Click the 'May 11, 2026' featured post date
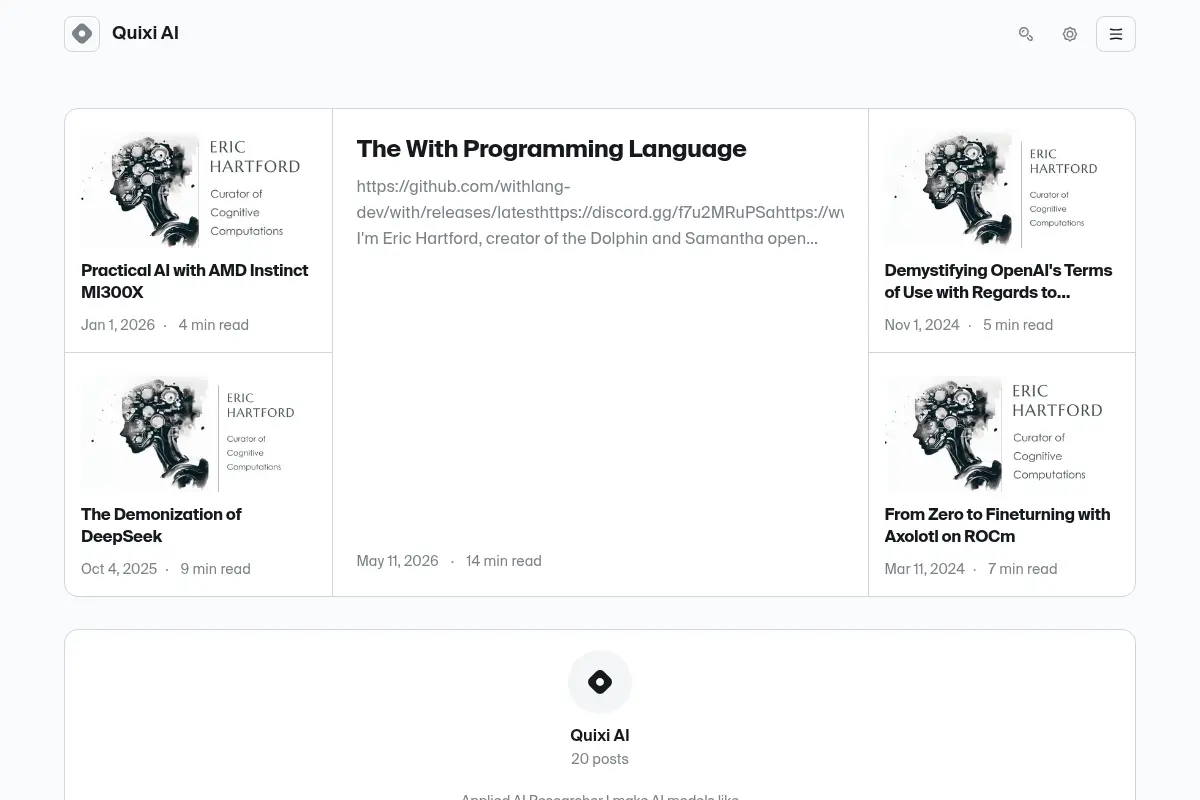The image size is (1200, 800). 397,561
